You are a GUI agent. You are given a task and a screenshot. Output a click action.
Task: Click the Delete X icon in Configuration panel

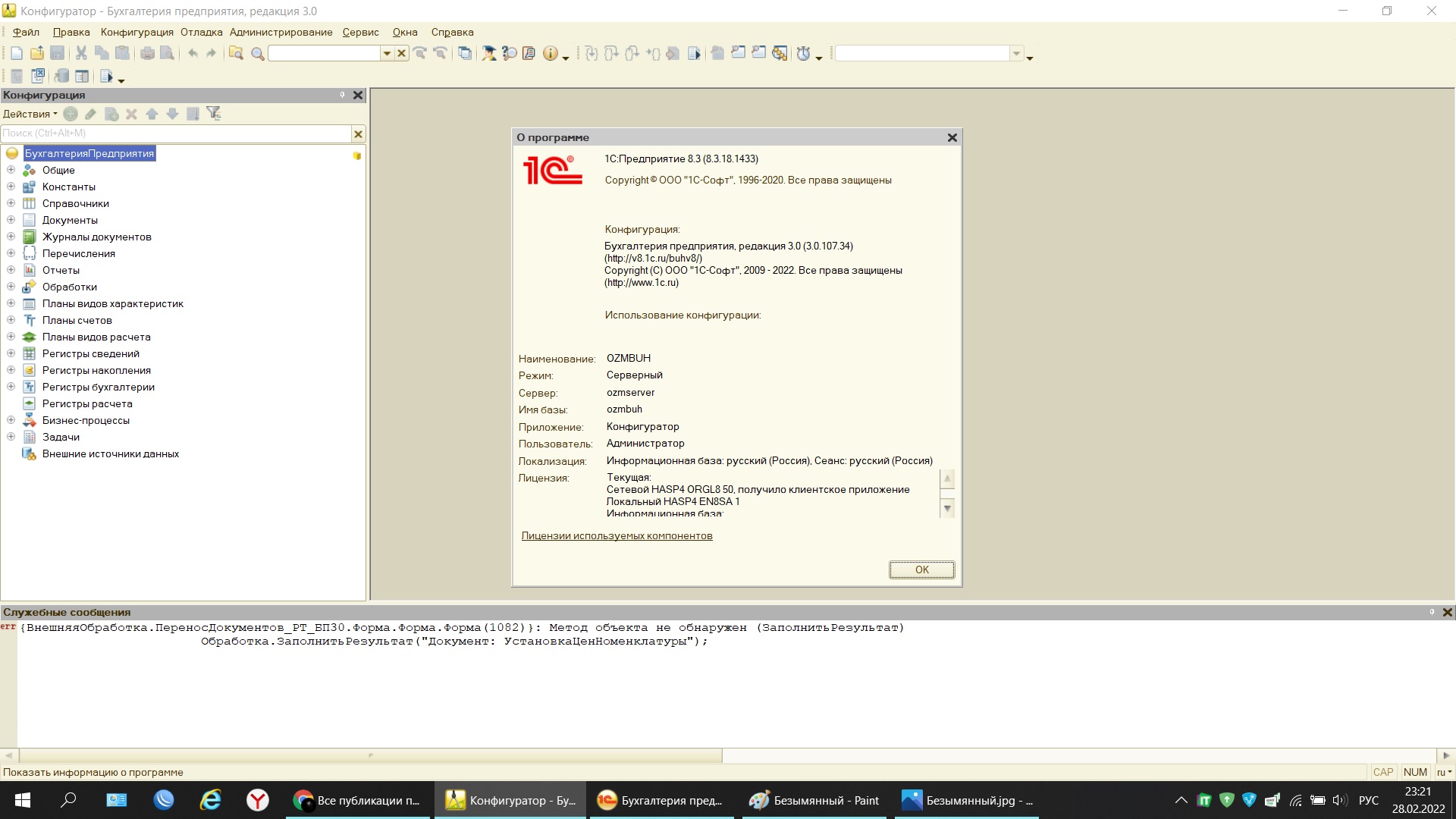[131, 114]
